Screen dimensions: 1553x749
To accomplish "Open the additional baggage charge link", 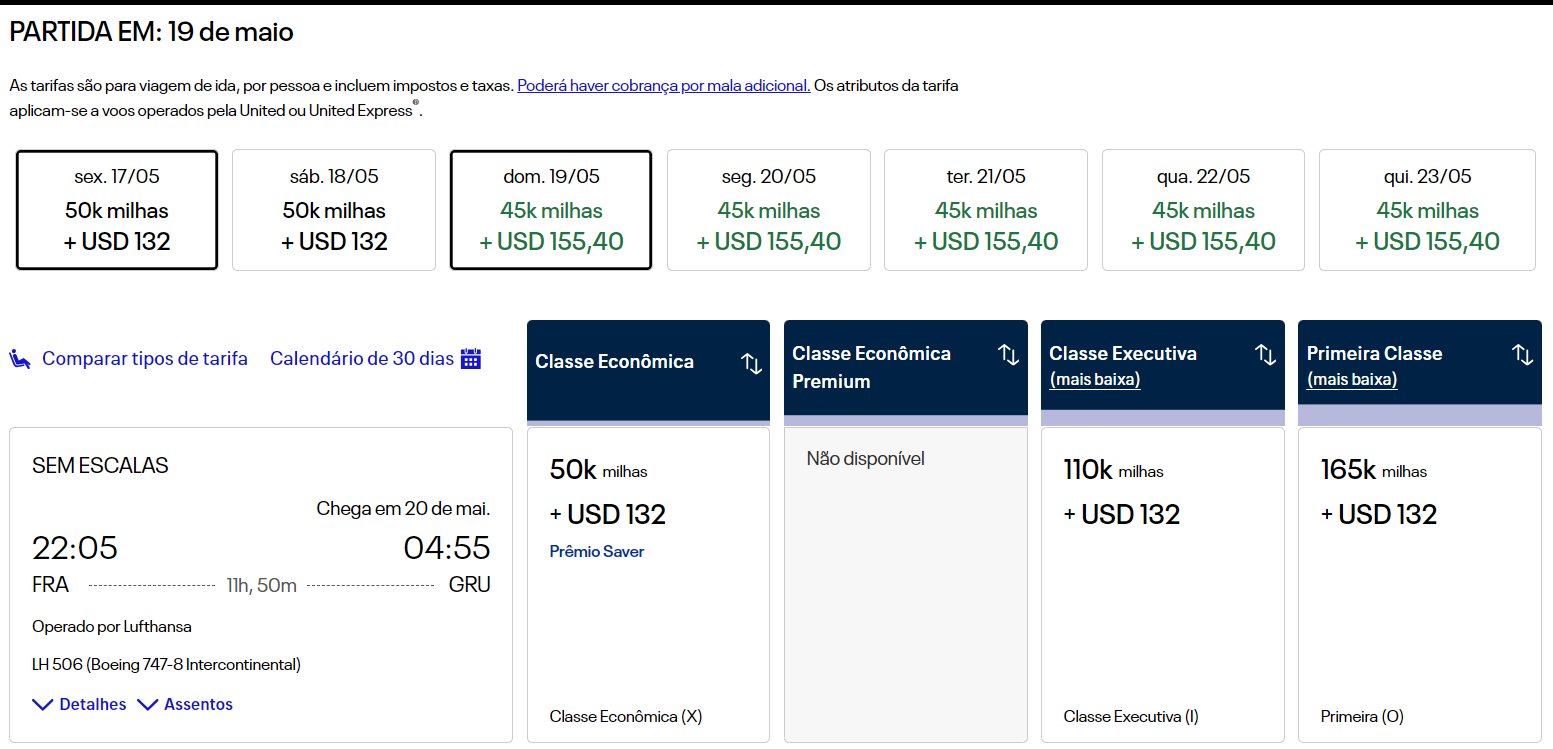I will point(664,86).
